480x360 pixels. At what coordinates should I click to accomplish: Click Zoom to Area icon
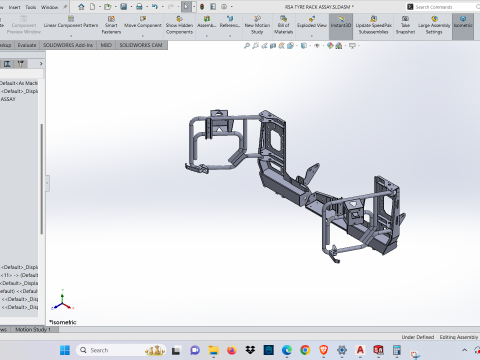[x=256, y=46]
